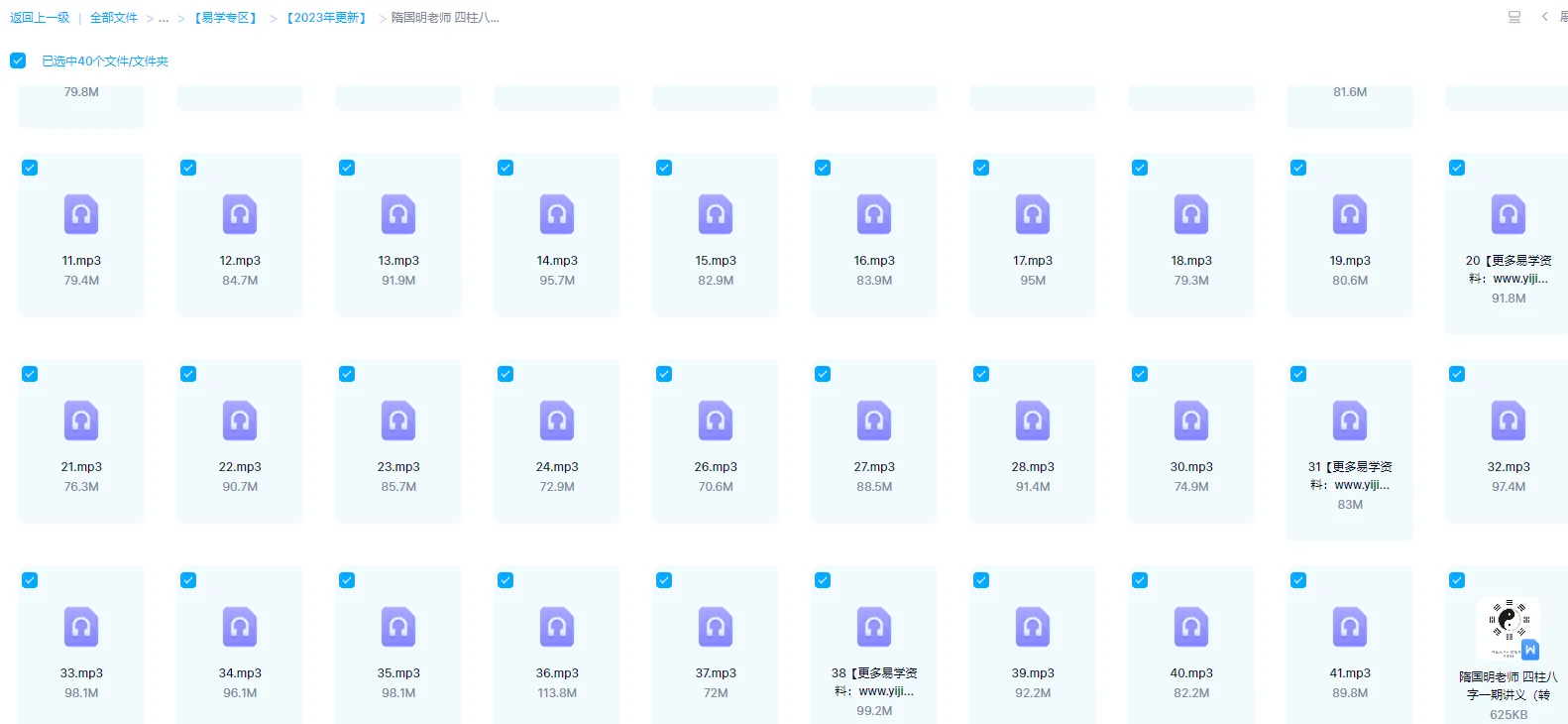Open the 35.mp3 audio file icon

click(398, 627)
